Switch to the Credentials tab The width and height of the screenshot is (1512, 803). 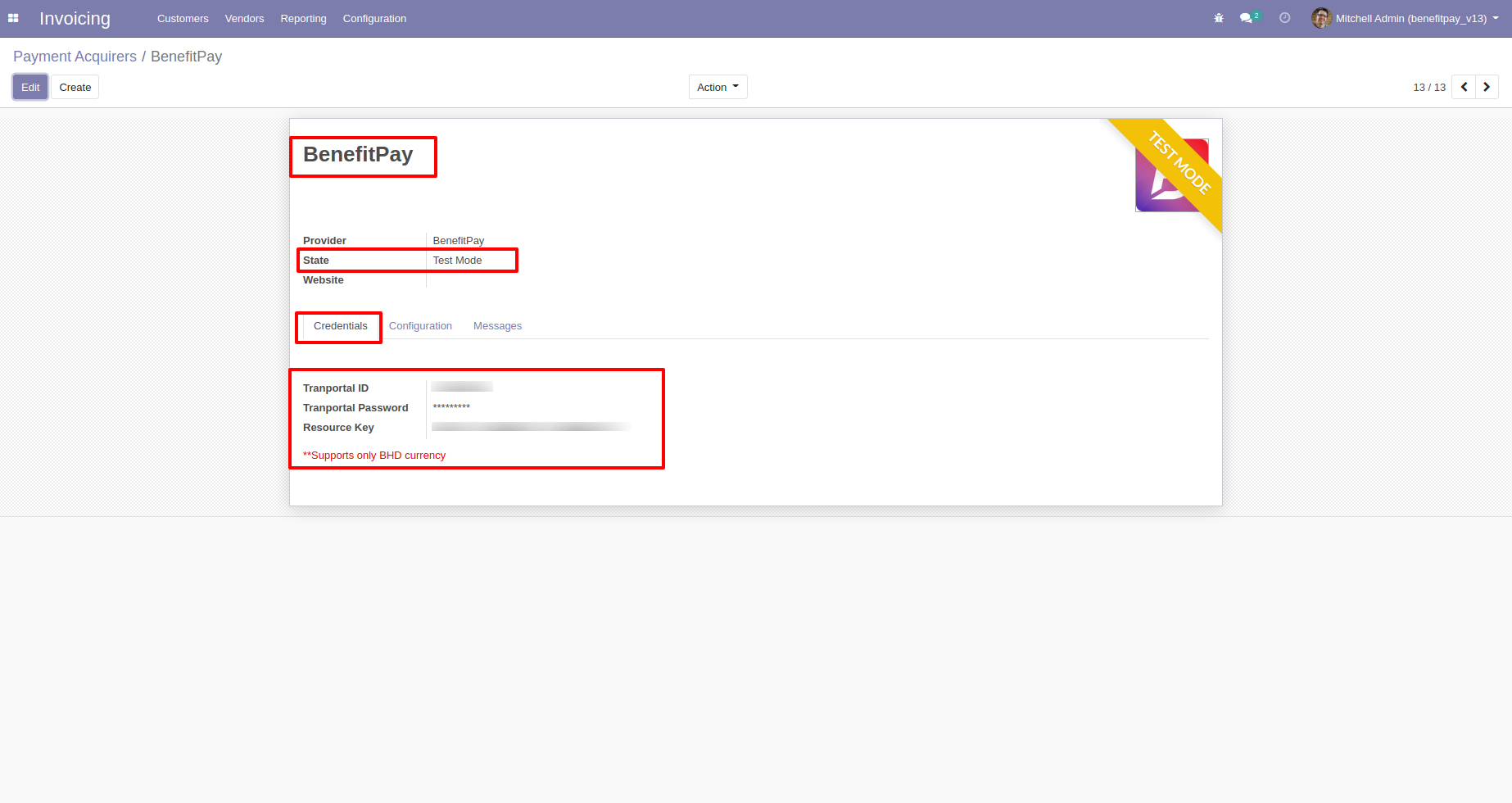click(x=341, y=326)
